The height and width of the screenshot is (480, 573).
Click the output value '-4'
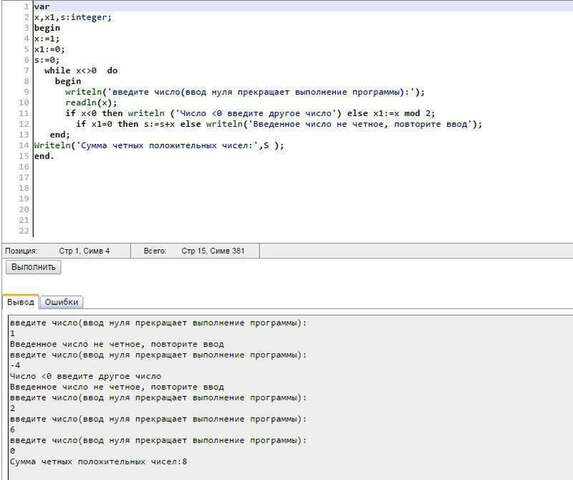[15, 366]
